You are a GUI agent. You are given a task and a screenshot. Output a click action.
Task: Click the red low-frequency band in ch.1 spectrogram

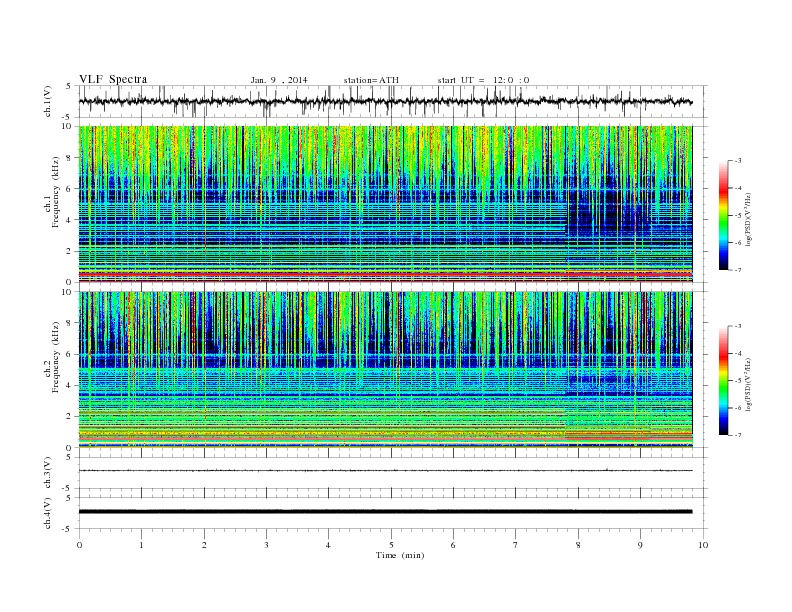[x=385, y=274]
